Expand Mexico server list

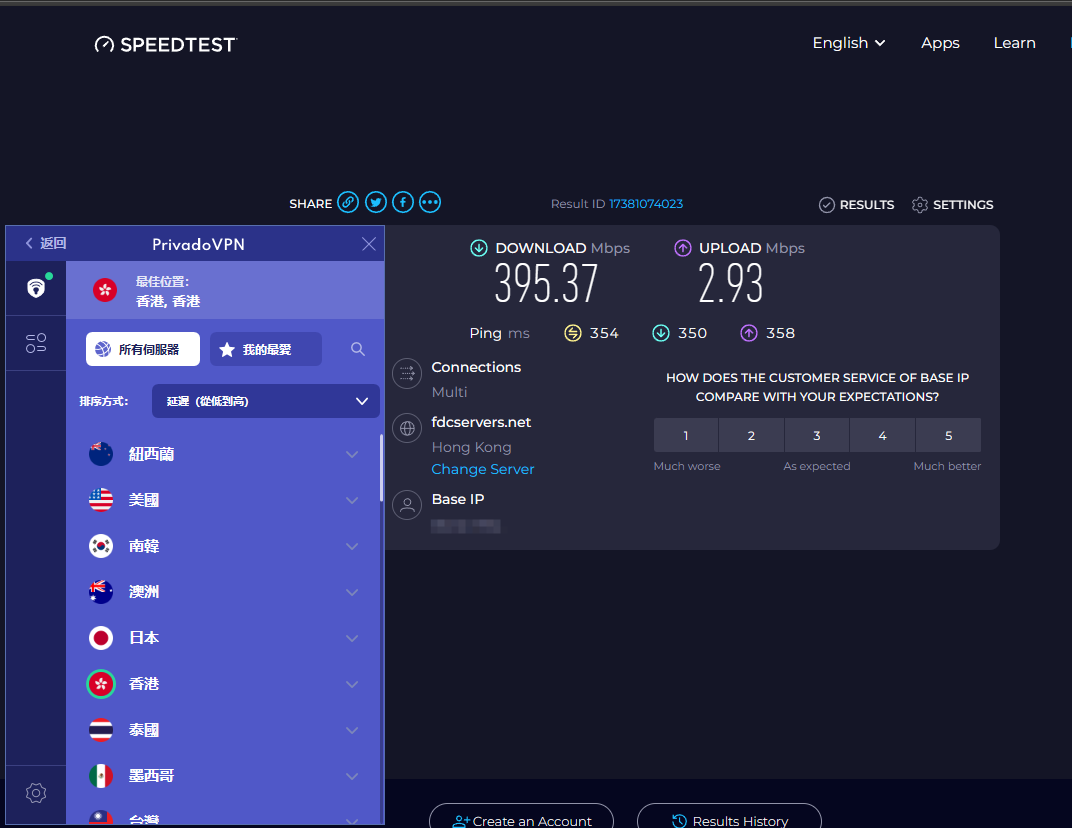tap(352, 776)
